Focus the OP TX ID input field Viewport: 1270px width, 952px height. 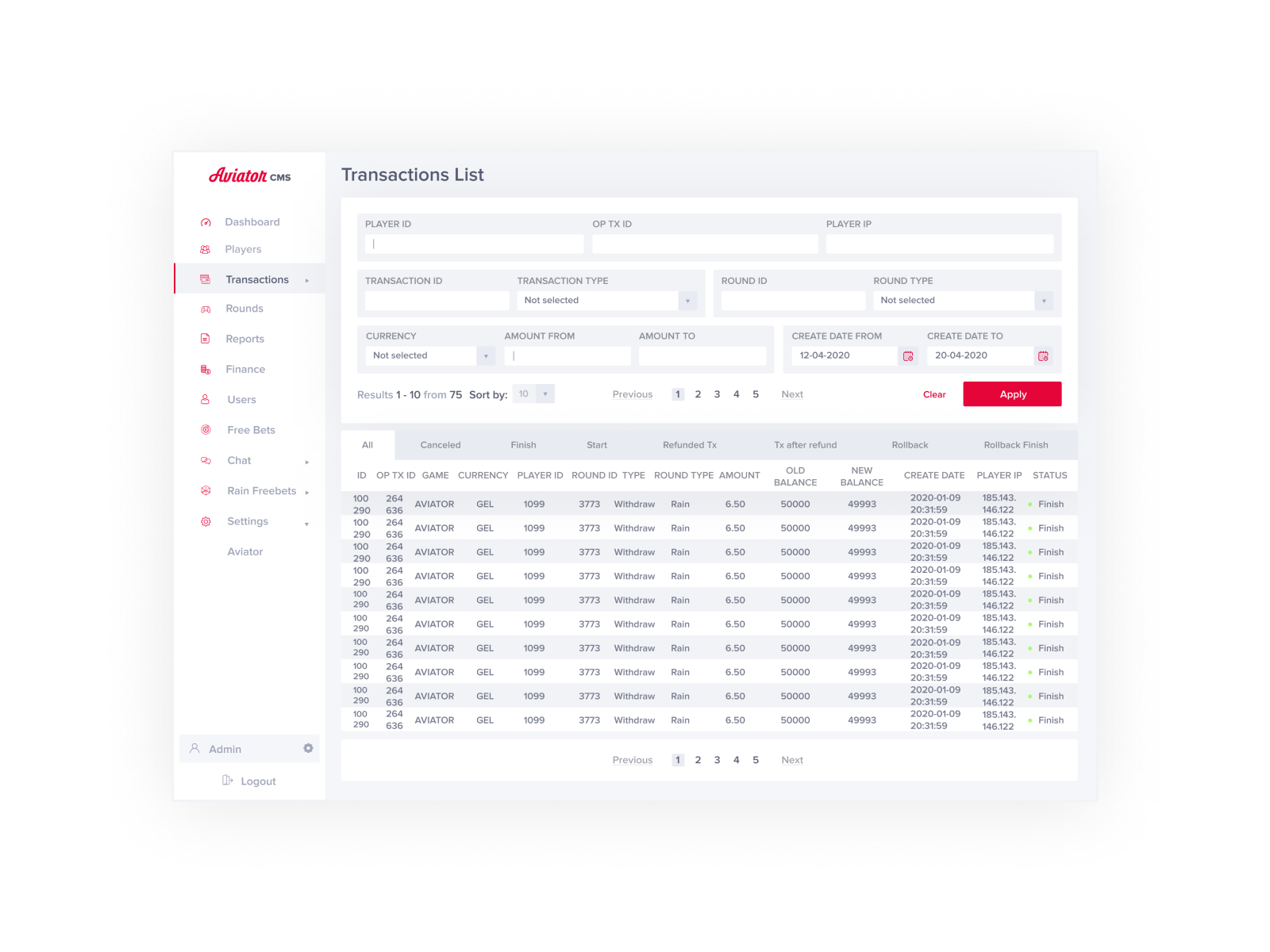[x=705, y=244]
